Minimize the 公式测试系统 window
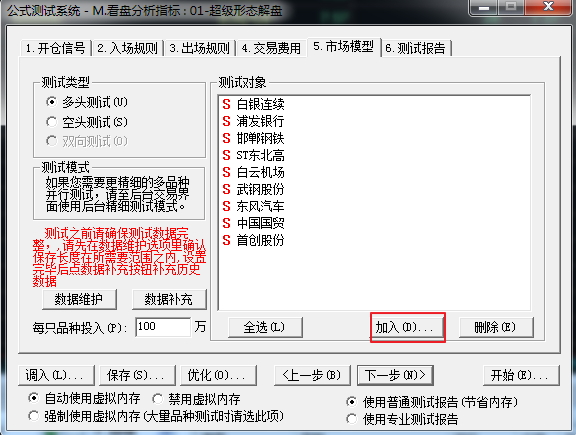Viewport: 576px width, 435px height. tap(484, 7)
